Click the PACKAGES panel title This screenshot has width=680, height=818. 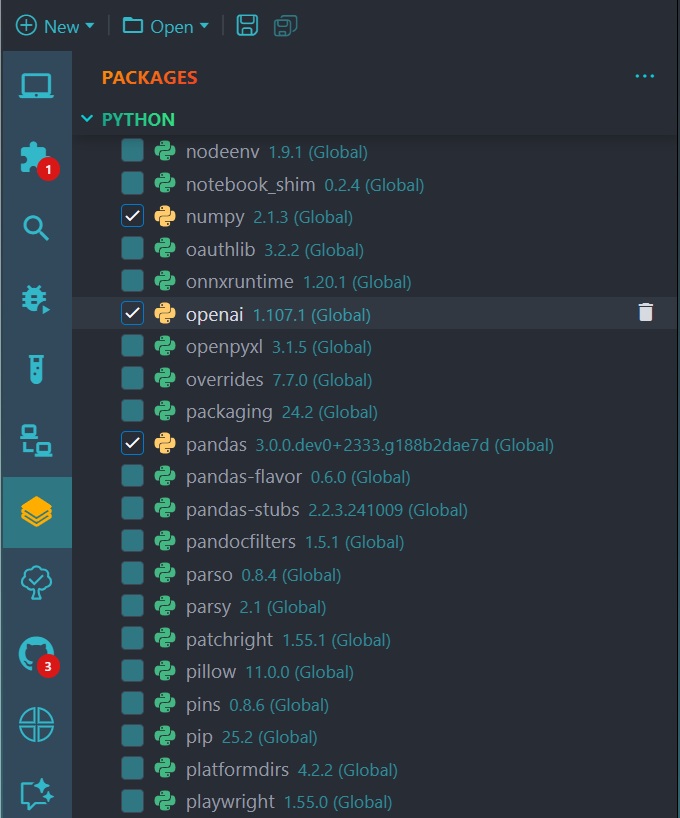point(149,77)
